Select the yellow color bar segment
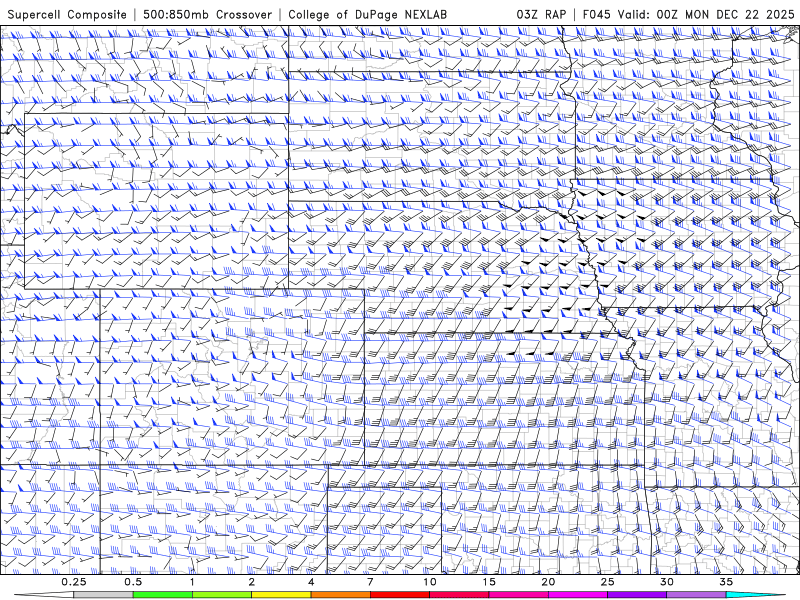Screen dimensions: 800x600 point(281,595)
